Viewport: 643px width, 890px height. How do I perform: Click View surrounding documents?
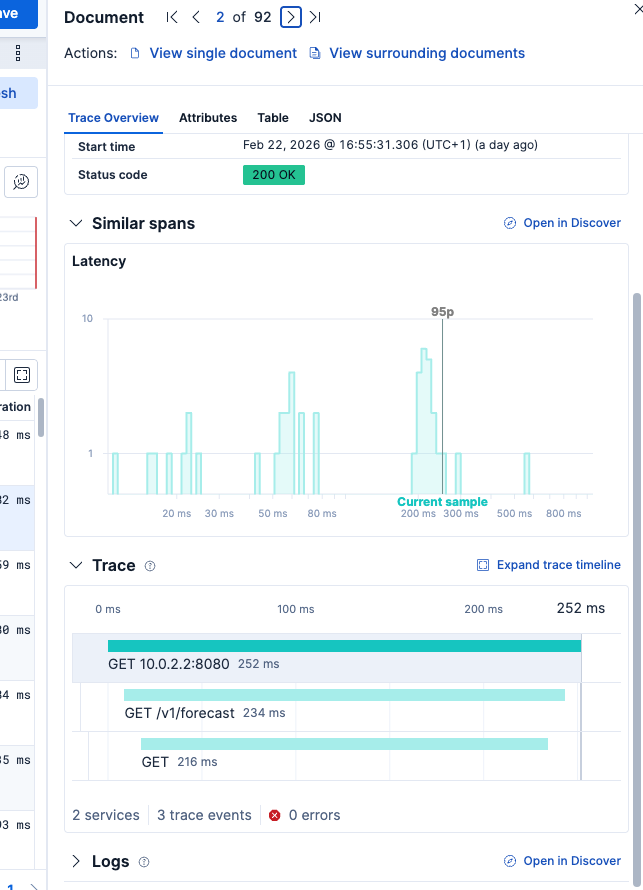pyautogui.click(x=426, y=53)
